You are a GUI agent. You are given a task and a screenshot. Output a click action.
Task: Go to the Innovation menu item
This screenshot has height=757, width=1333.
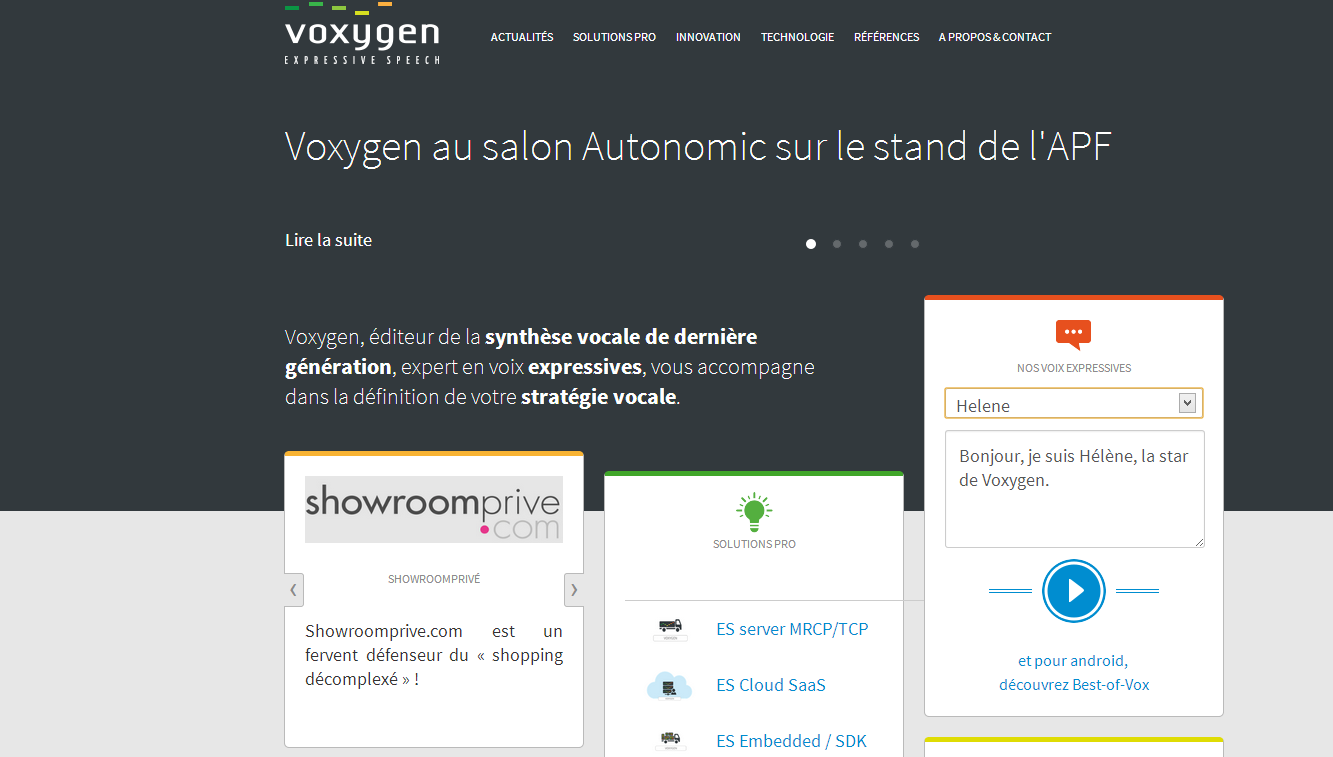[x=708, y=37]
